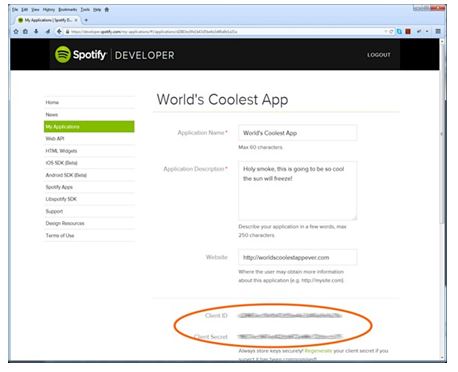Open the File menu
The width and height of the screenshot is (458, 372).
[x=15, y=10]
